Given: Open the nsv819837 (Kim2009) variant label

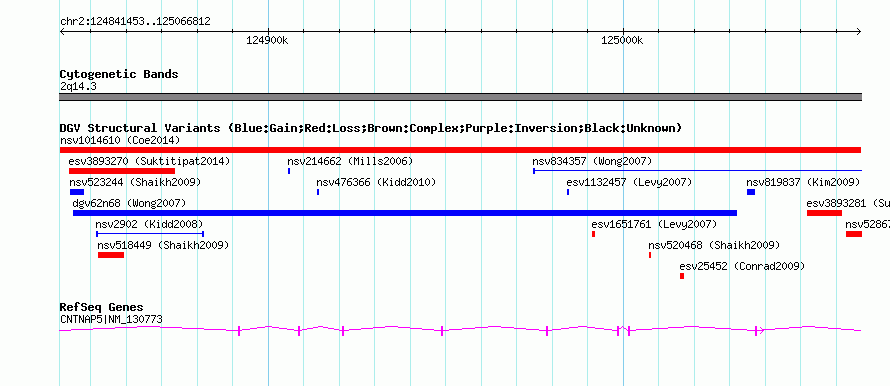Looking at the screenshot, I should click(x=803, y=182).
